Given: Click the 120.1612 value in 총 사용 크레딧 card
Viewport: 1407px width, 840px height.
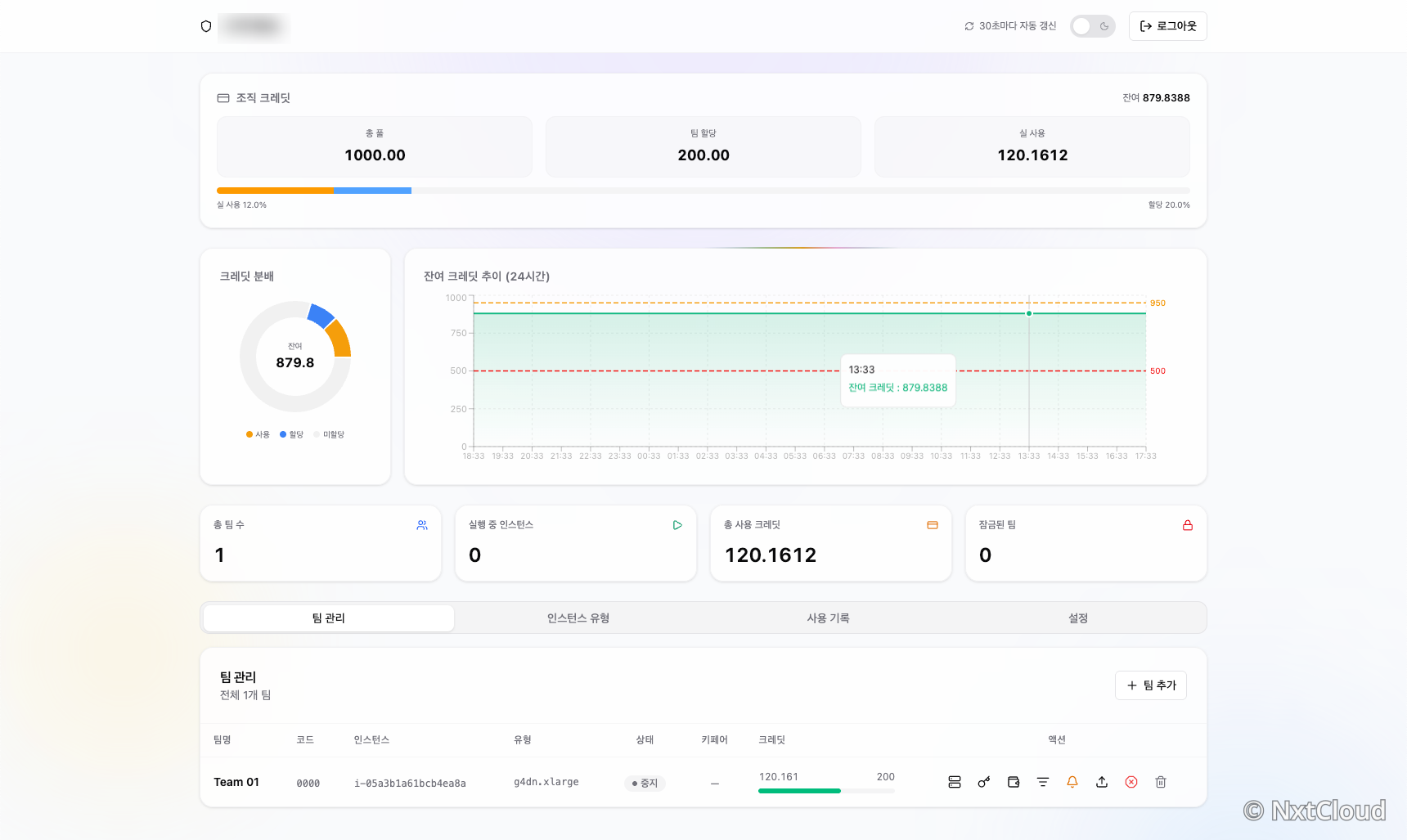Looking at the screenshot, I should coord(771,555).
